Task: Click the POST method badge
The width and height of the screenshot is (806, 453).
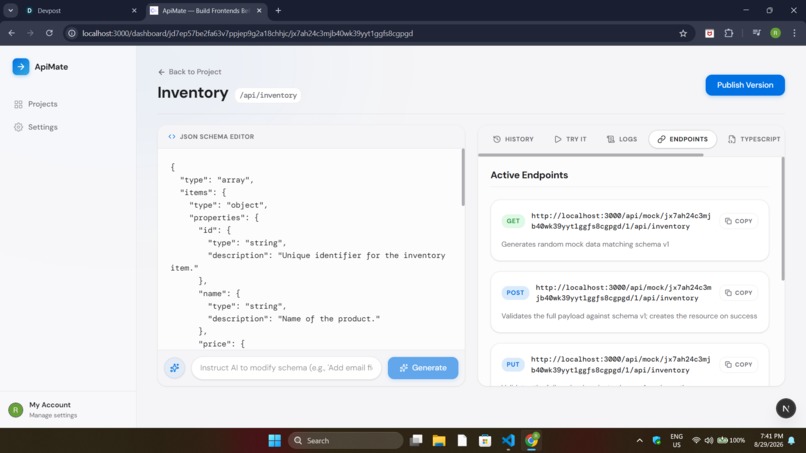Action: [x=515, y=293]
